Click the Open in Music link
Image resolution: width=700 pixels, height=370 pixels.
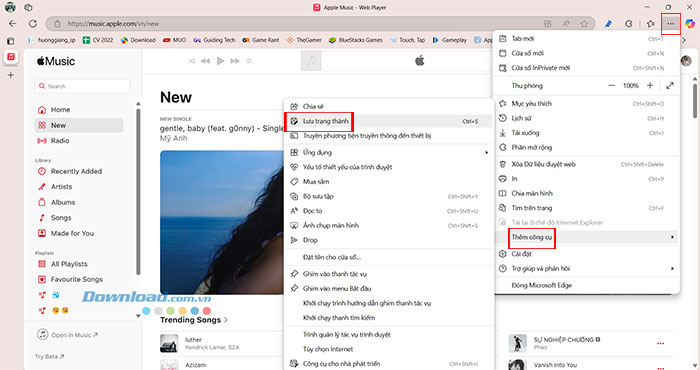(67, 335)
